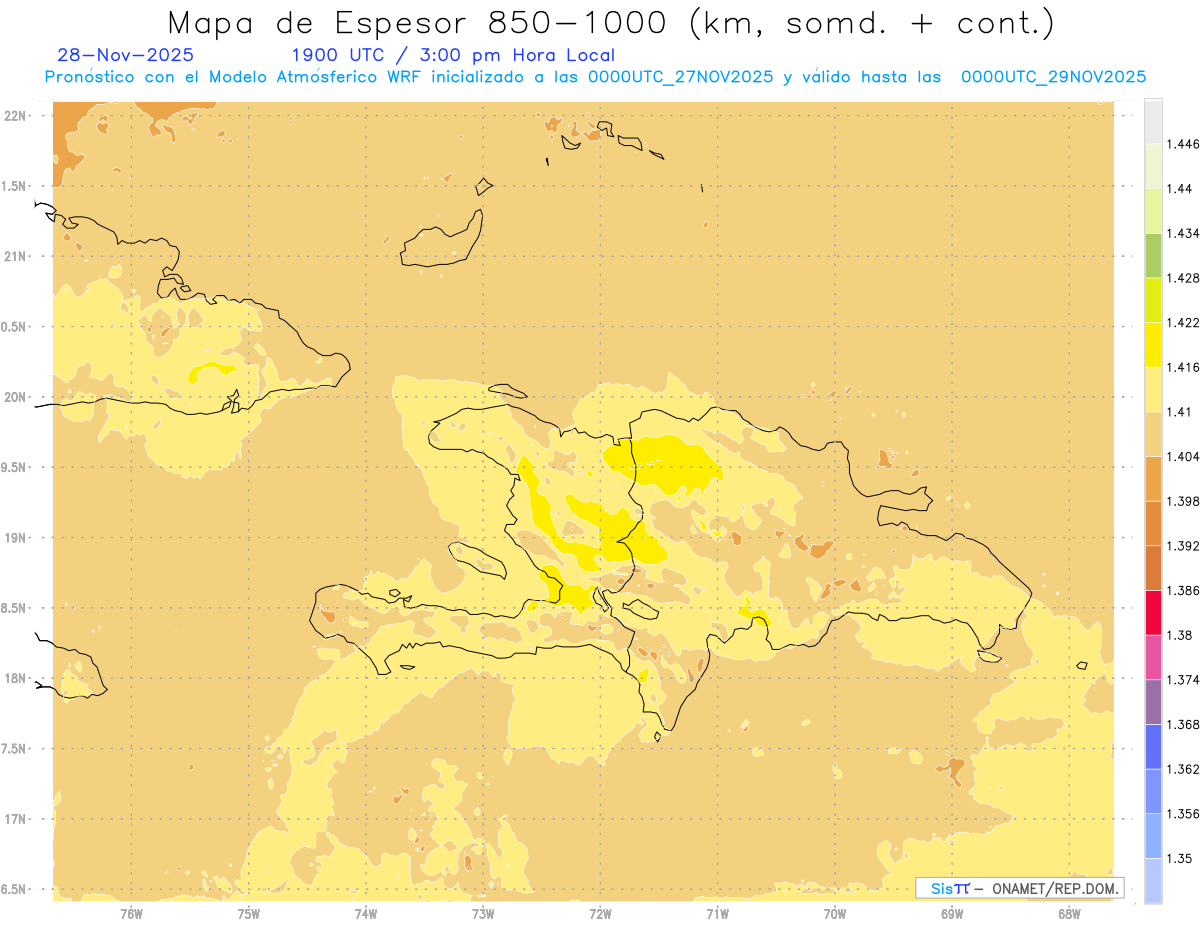This screenshot has width=1200, height=927.
Task: Pick the blue legend band above 1.362
Action: 1153,747
